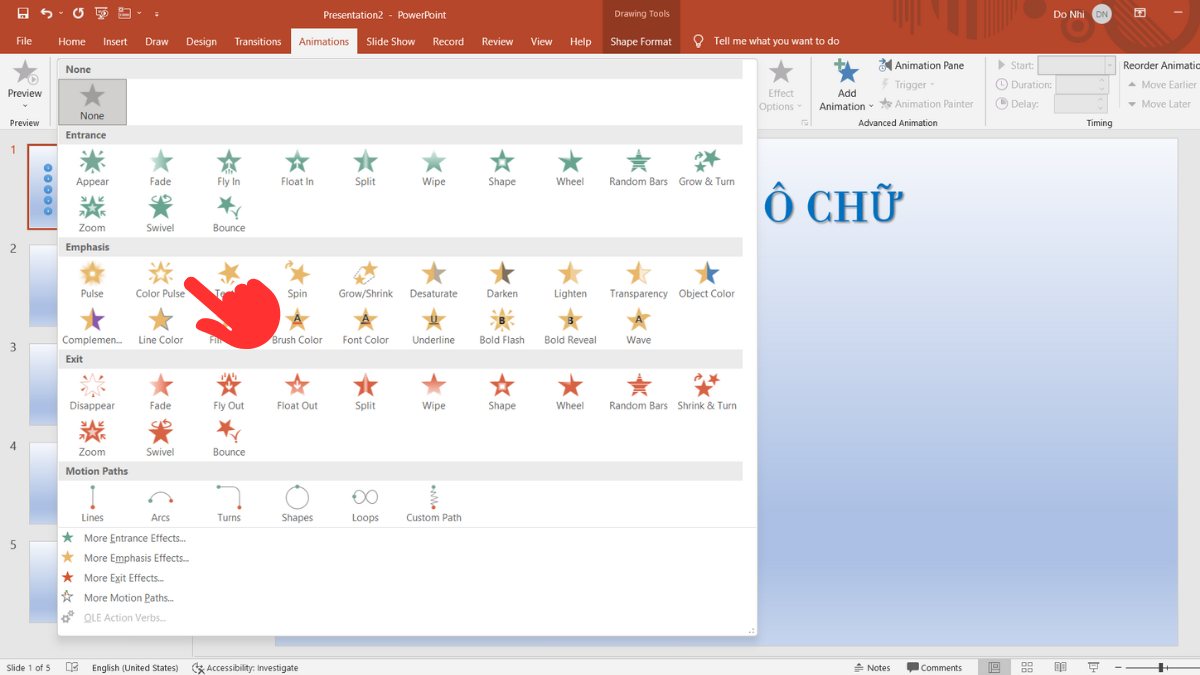The image size is (1200, 675).
Task: Pick the Lighten emphasis effect
Action: (x=570, y=280)
